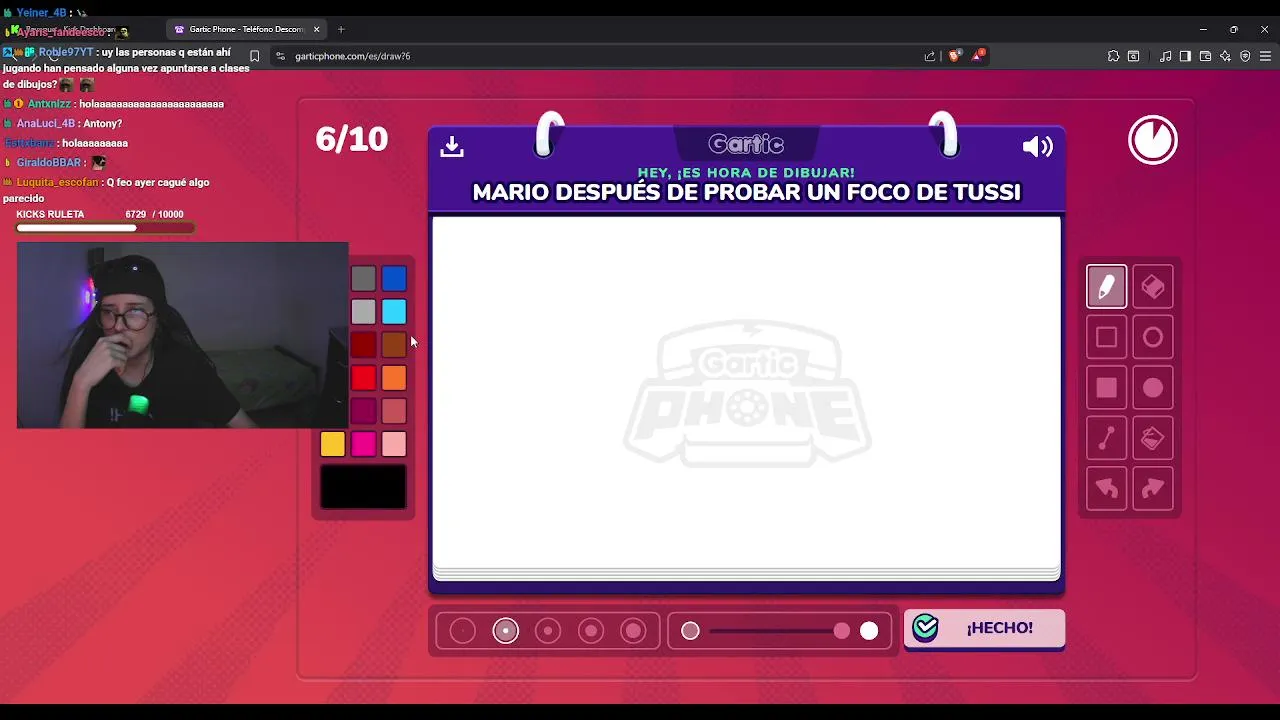1280x720 pixels.
Task: Click chat user 'GiraldoBBAR'
Action: coord(49,162)
